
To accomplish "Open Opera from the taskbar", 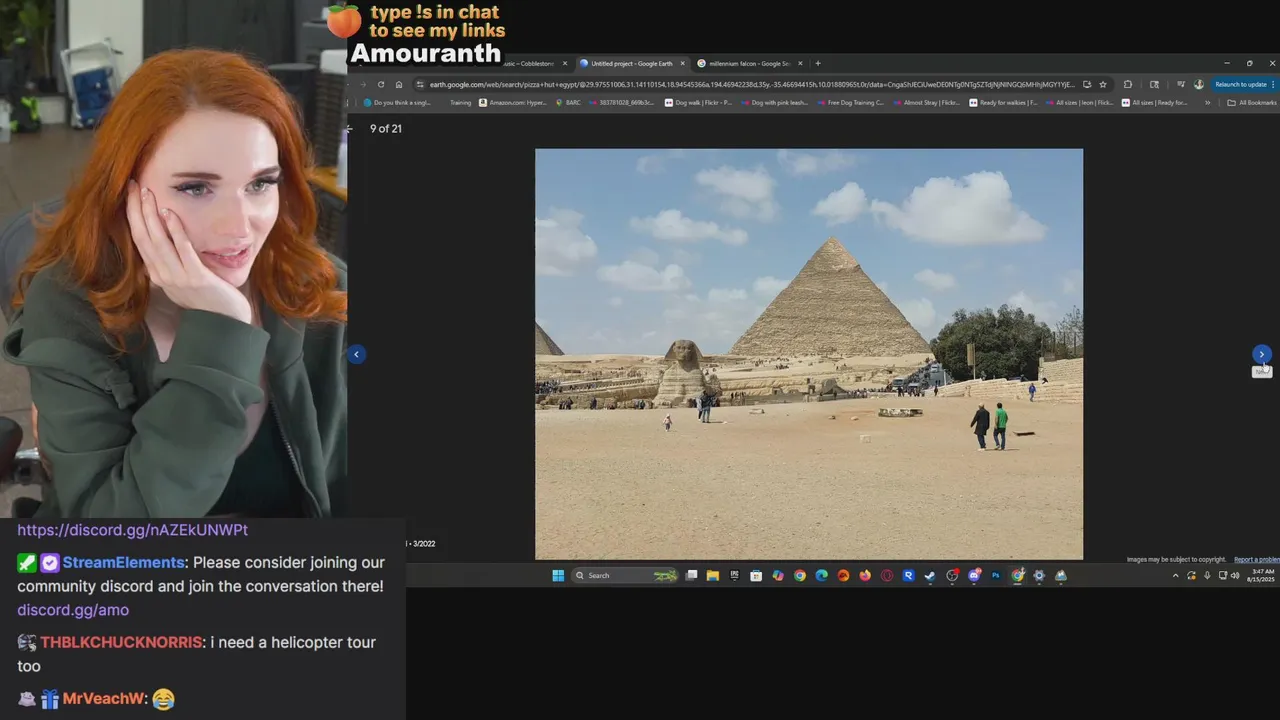I will click(886, 575).
